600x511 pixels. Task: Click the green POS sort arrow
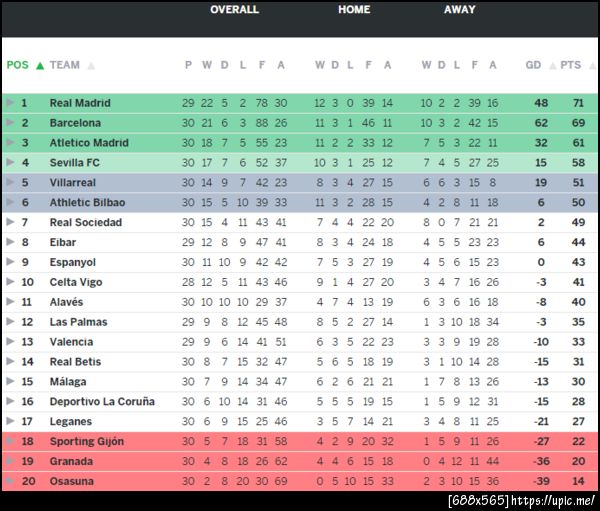pyautogui.click(x=40, y=66)
